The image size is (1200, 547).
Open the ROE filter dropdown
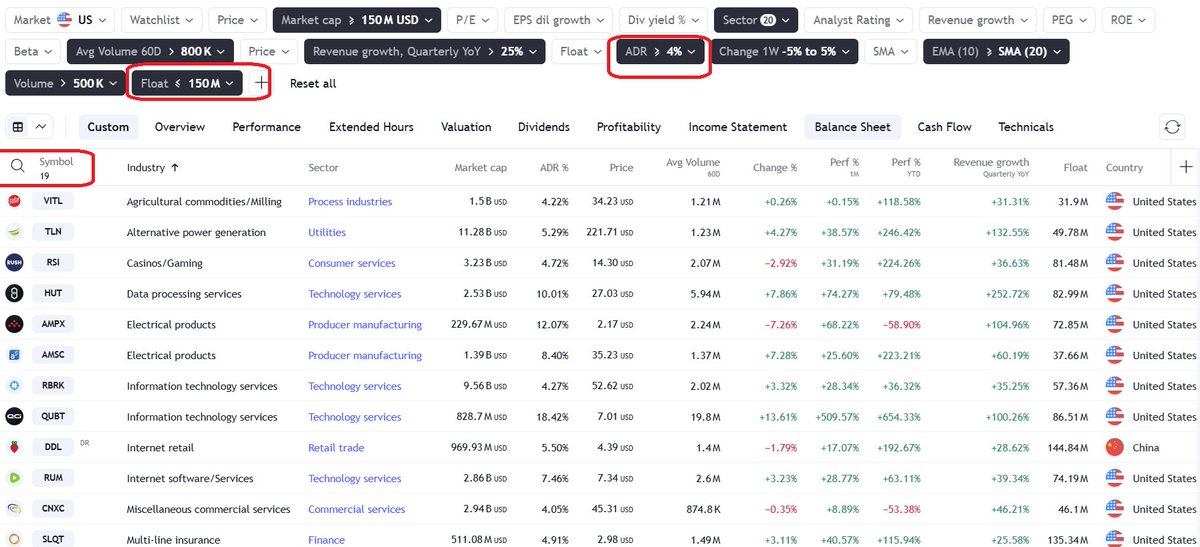click(x=1129, y=19)
